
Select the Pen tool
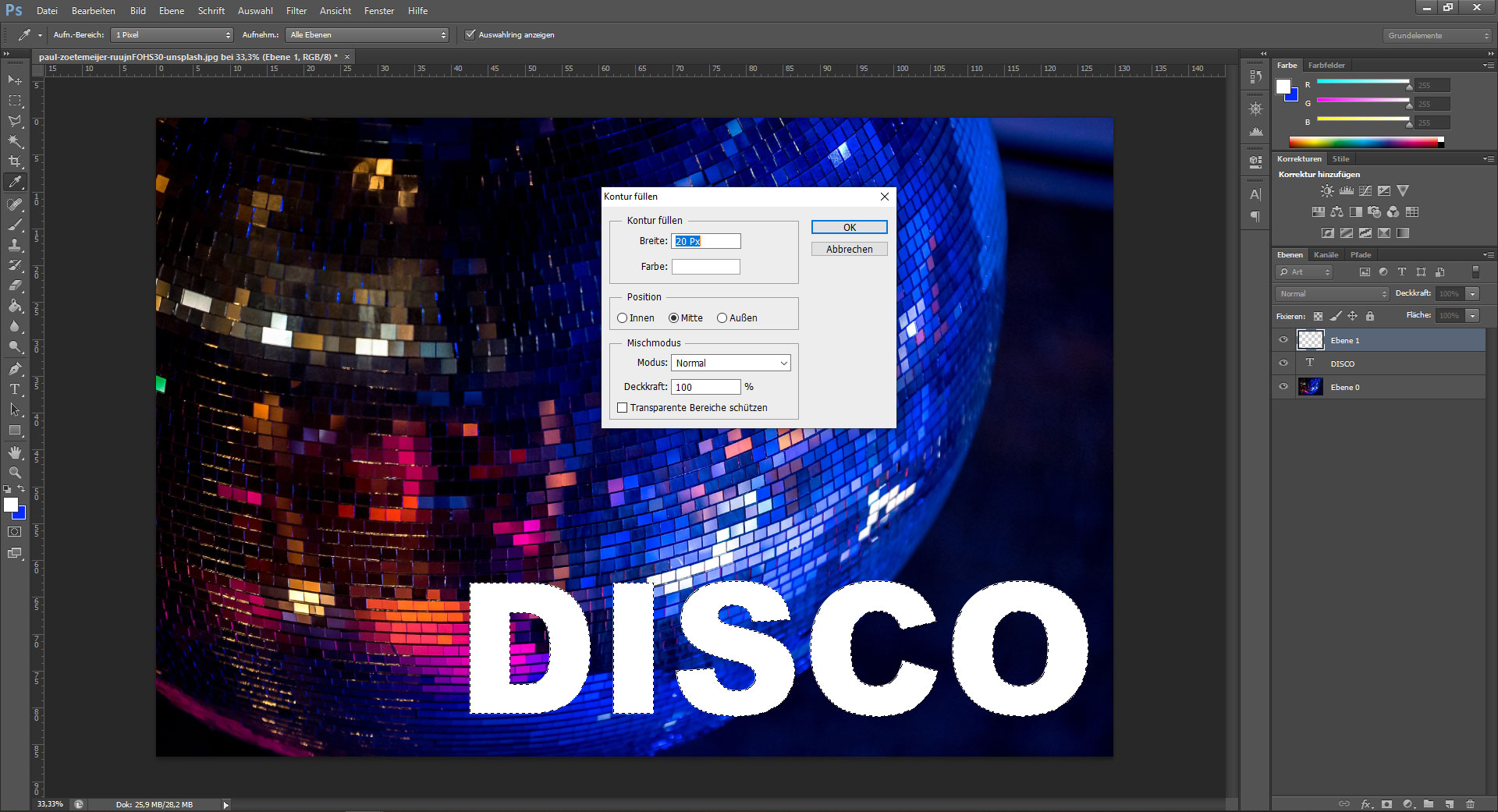click(x=15, y=369)
